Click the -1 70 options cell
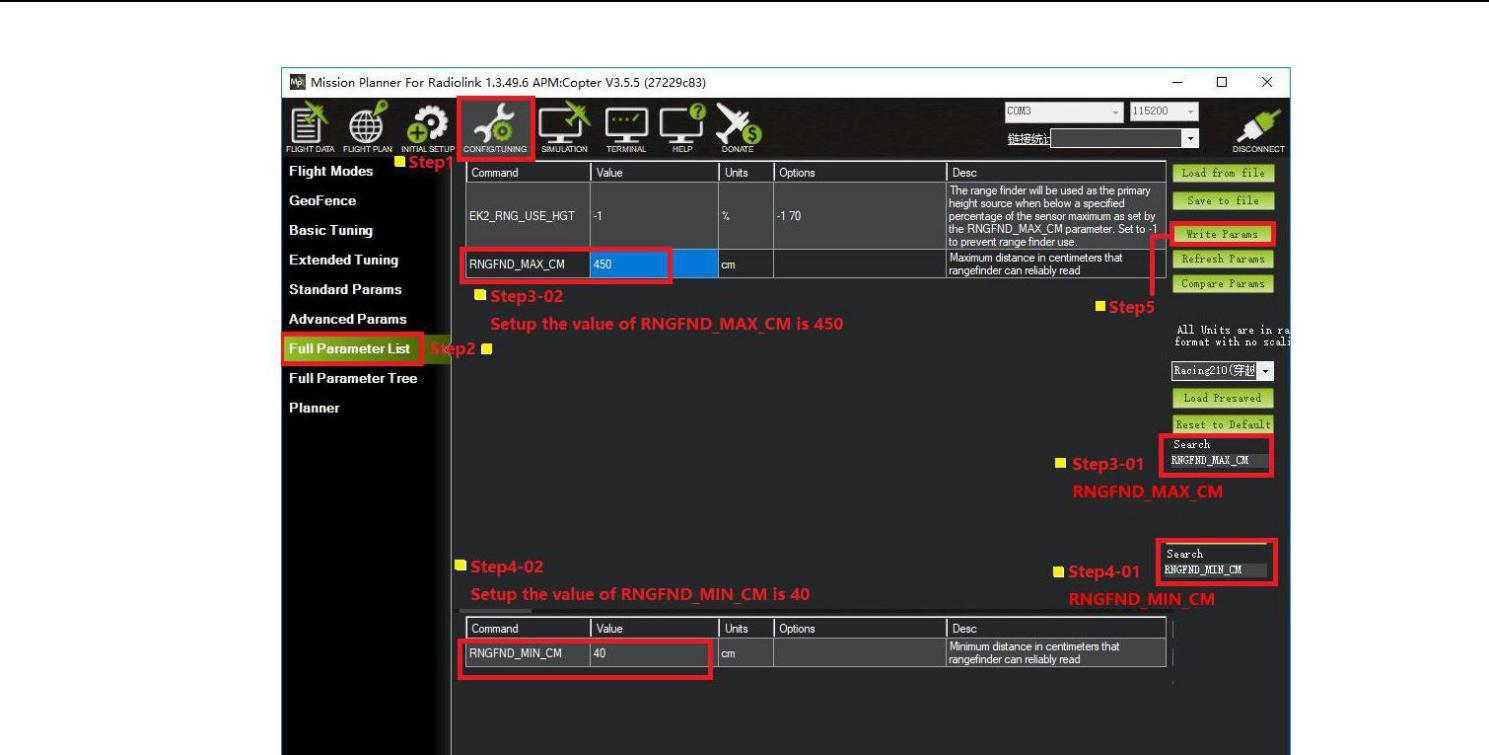 (x=860, y=216)
